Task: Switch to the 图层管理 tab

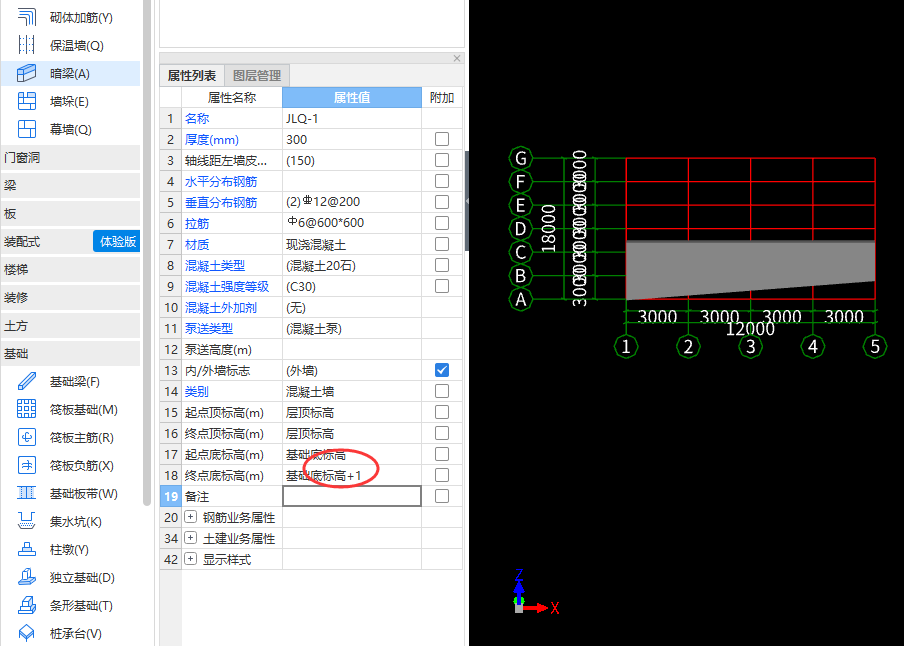Action: (257, 76)
